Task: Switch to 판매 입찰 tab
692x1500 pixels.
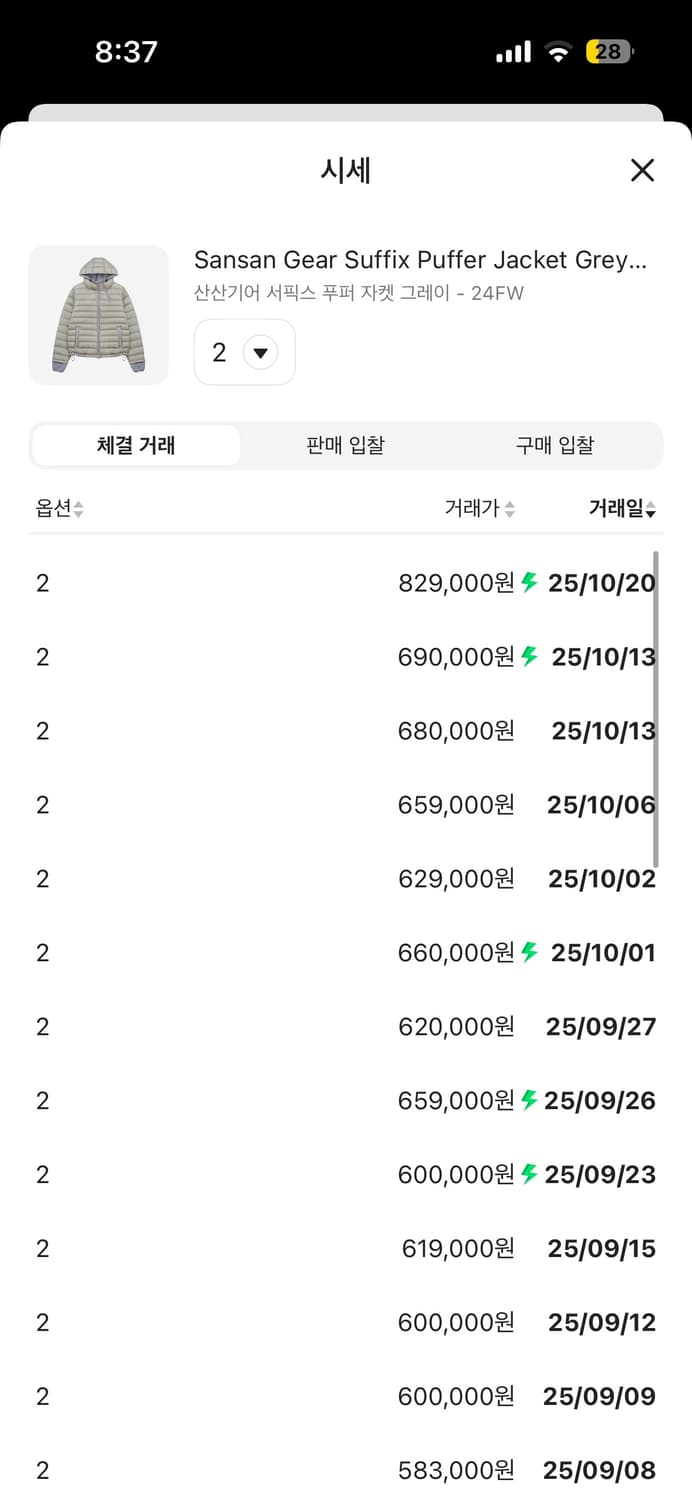Action: coord(345,445)
